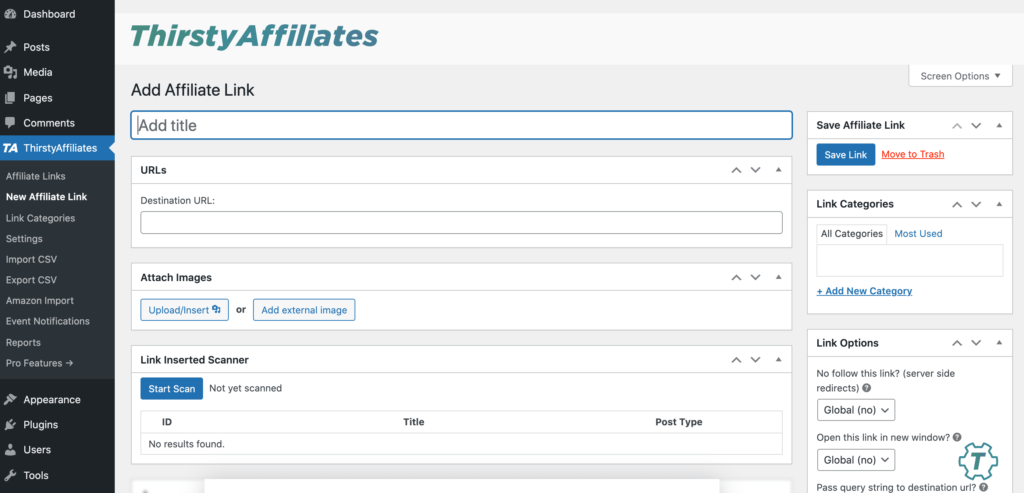
Task: Collapse the URLs panel with triangle toggle
Action: [x=779, y=170]
